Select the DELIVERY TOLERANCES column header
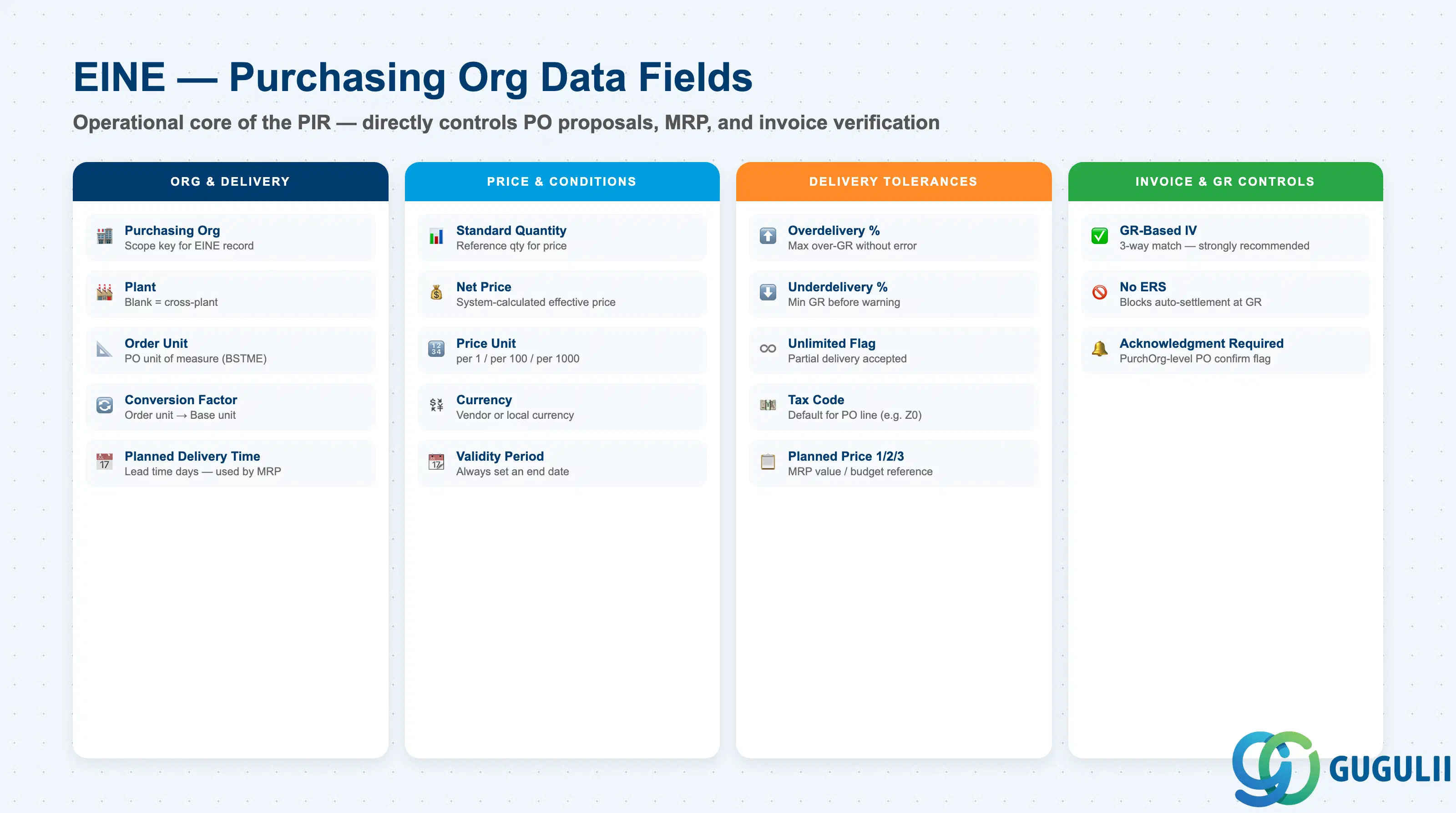 [894, 182]
